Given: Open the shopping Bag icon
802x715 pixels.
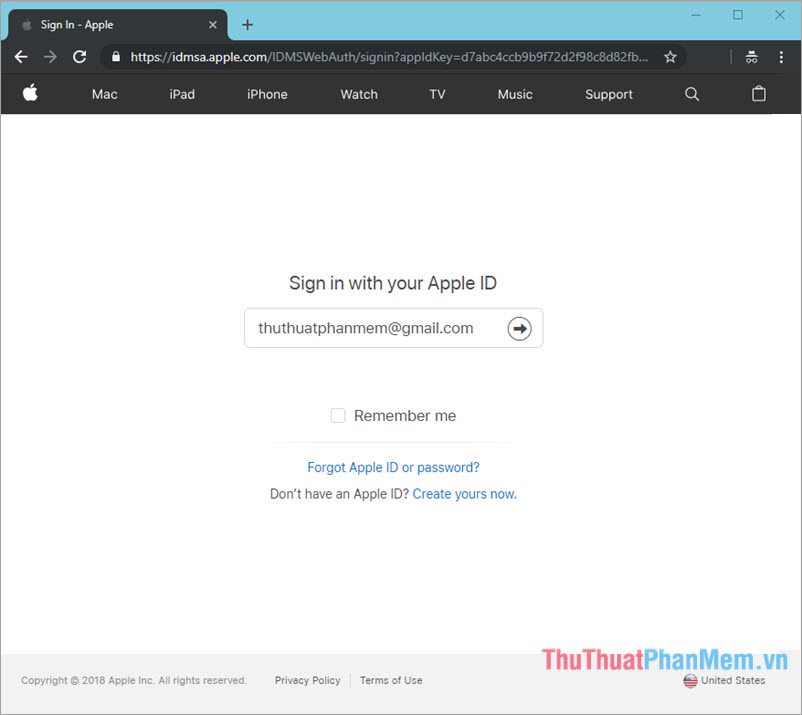Looking at the screenshot, I should 758,94.
